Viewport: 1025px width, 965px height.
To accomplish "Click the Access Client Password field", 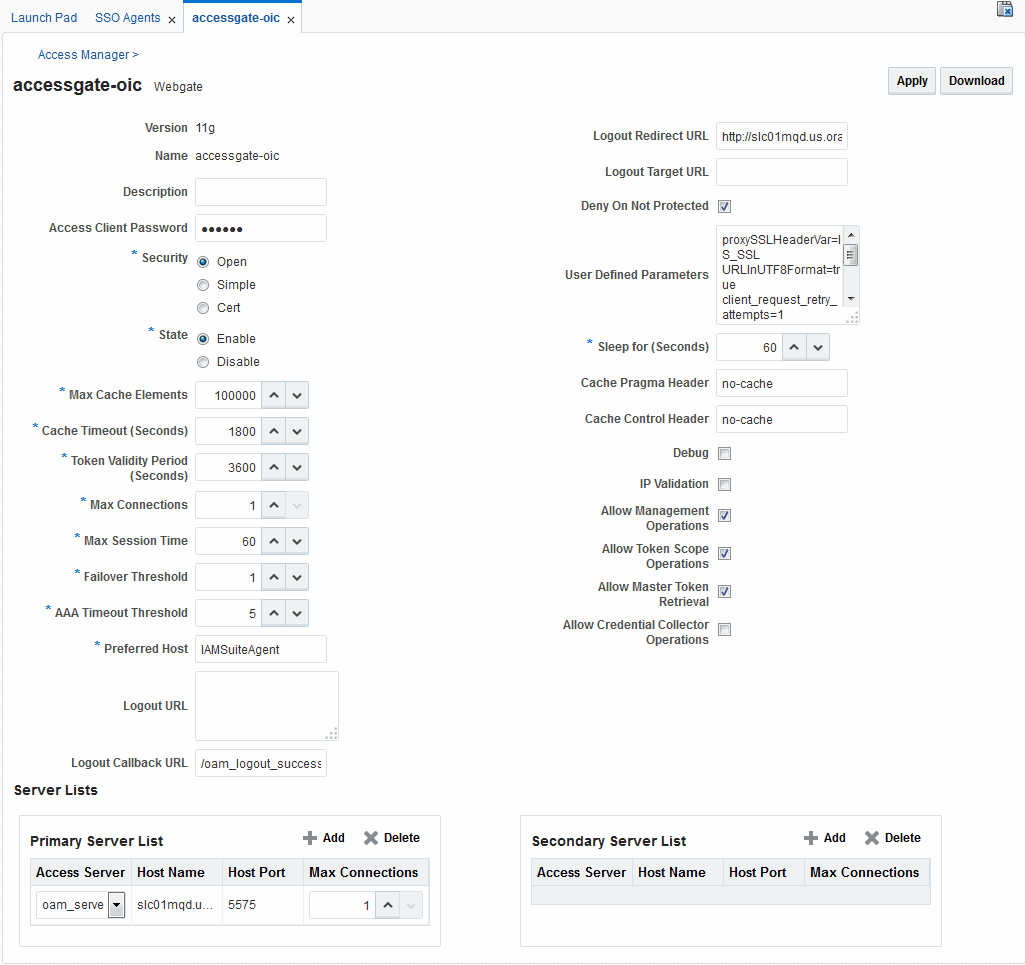I will [x=261, y=228].
